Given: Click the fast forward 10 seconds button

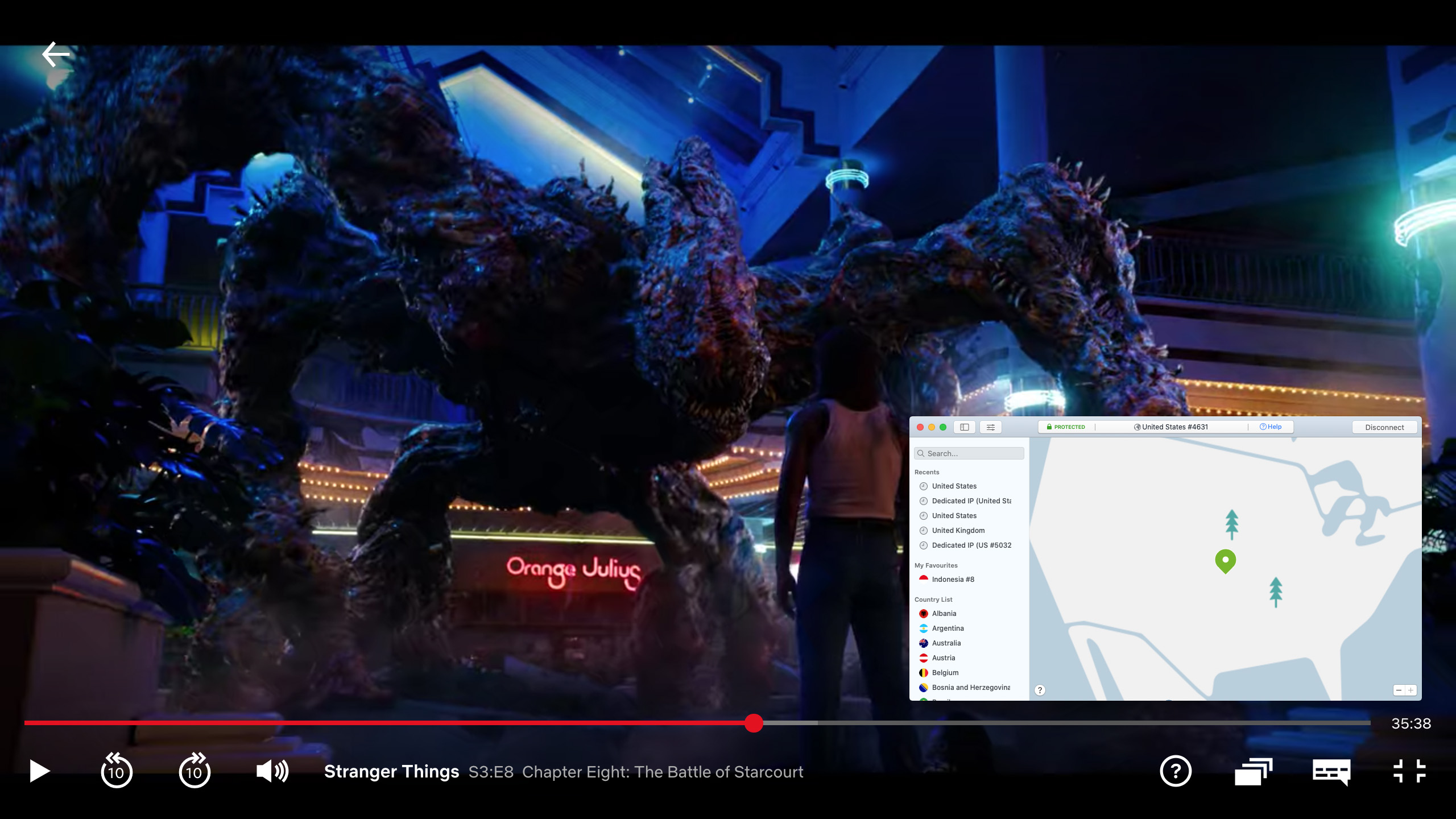Looking at the screenshot, I should pyautogui.click(x=194, y=771).
